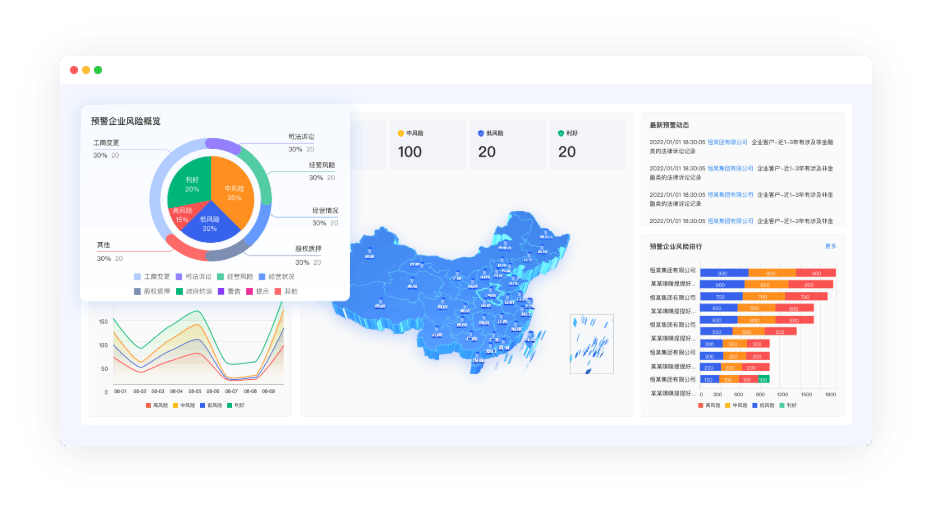Click the red 高风险 swatch under line chart
The height and width of the screenshot is (510, 932).
click(x=148, y=405)
